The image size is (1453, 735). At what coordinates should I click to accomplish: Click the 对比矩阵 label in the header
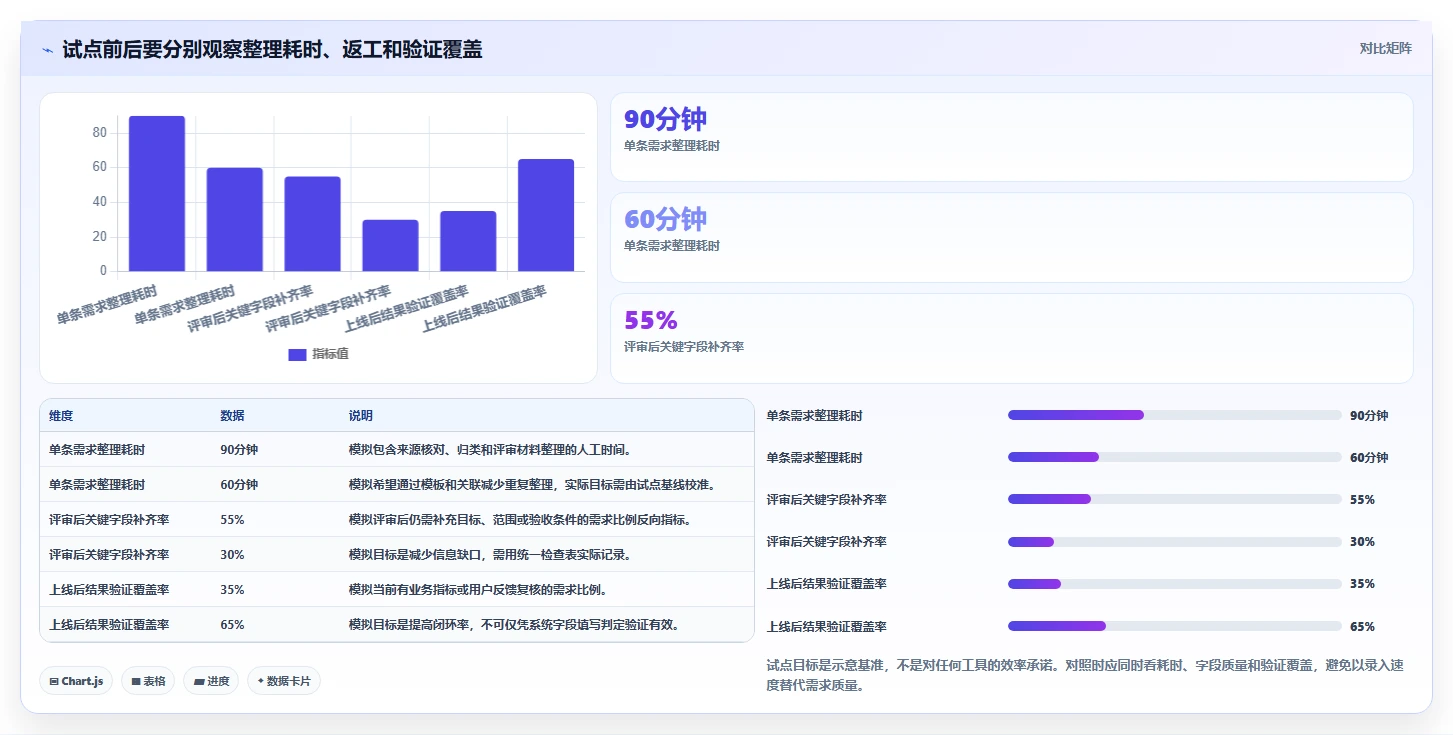1385,48
